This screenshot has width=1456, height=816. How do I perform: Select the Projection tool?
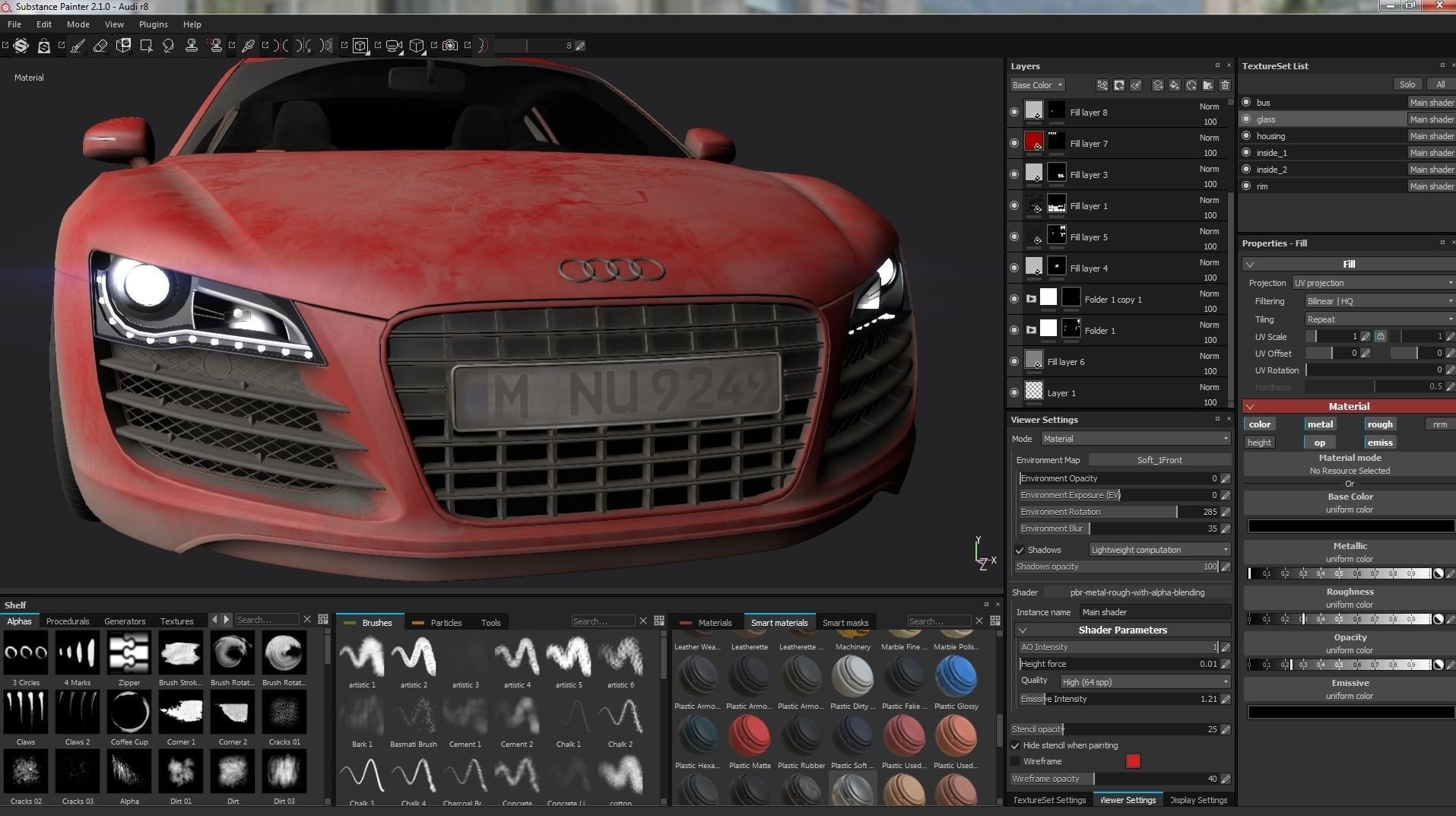coord(123,46)
